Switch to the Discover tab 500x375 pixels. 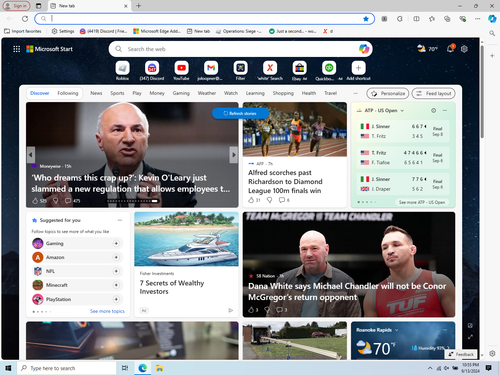pyautogui.click(x=40, y=93)
